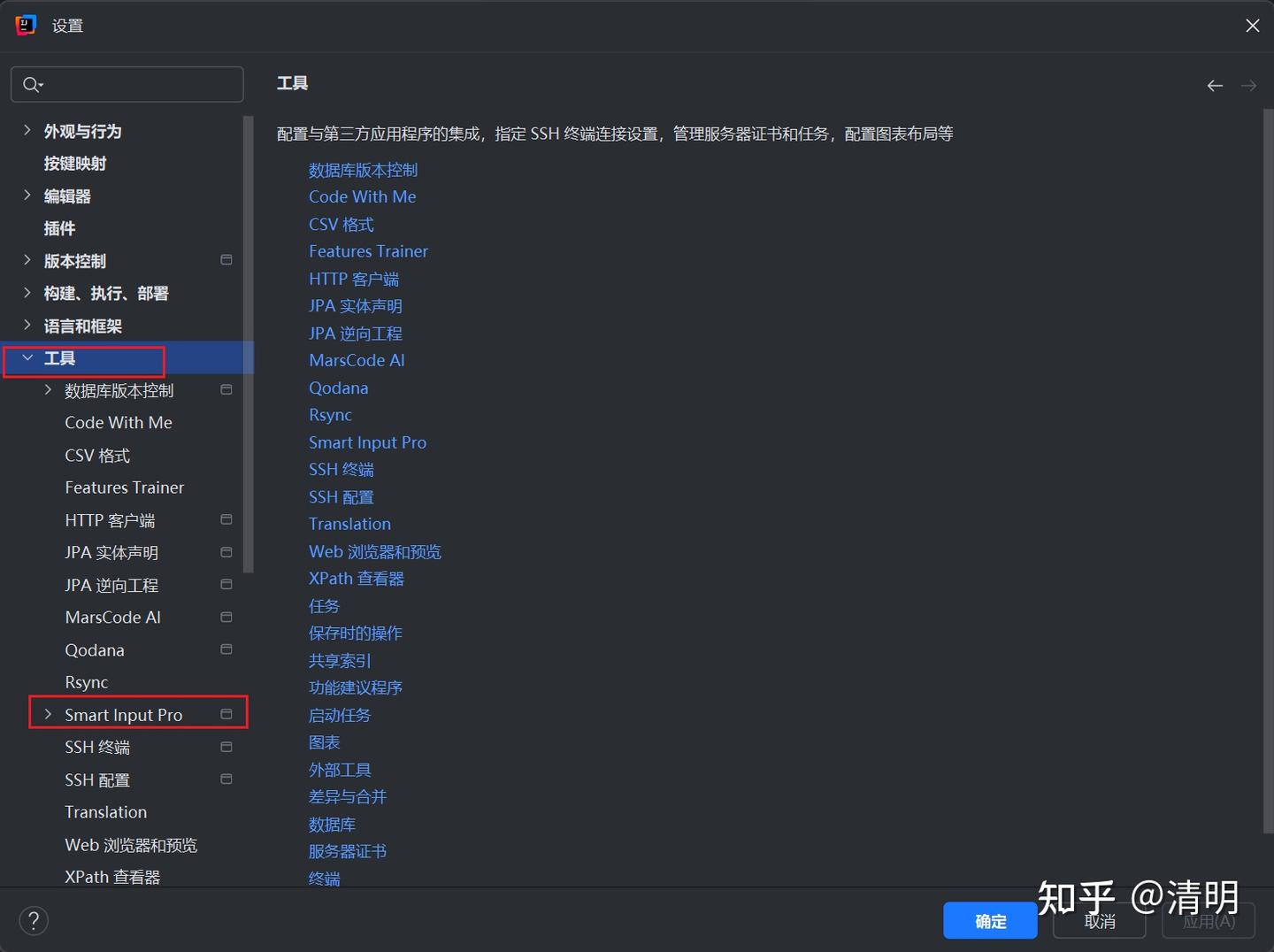The image size is (1274, 952).
Task: Select Features Trainer in the sidebar
Action: click(124, 487)
